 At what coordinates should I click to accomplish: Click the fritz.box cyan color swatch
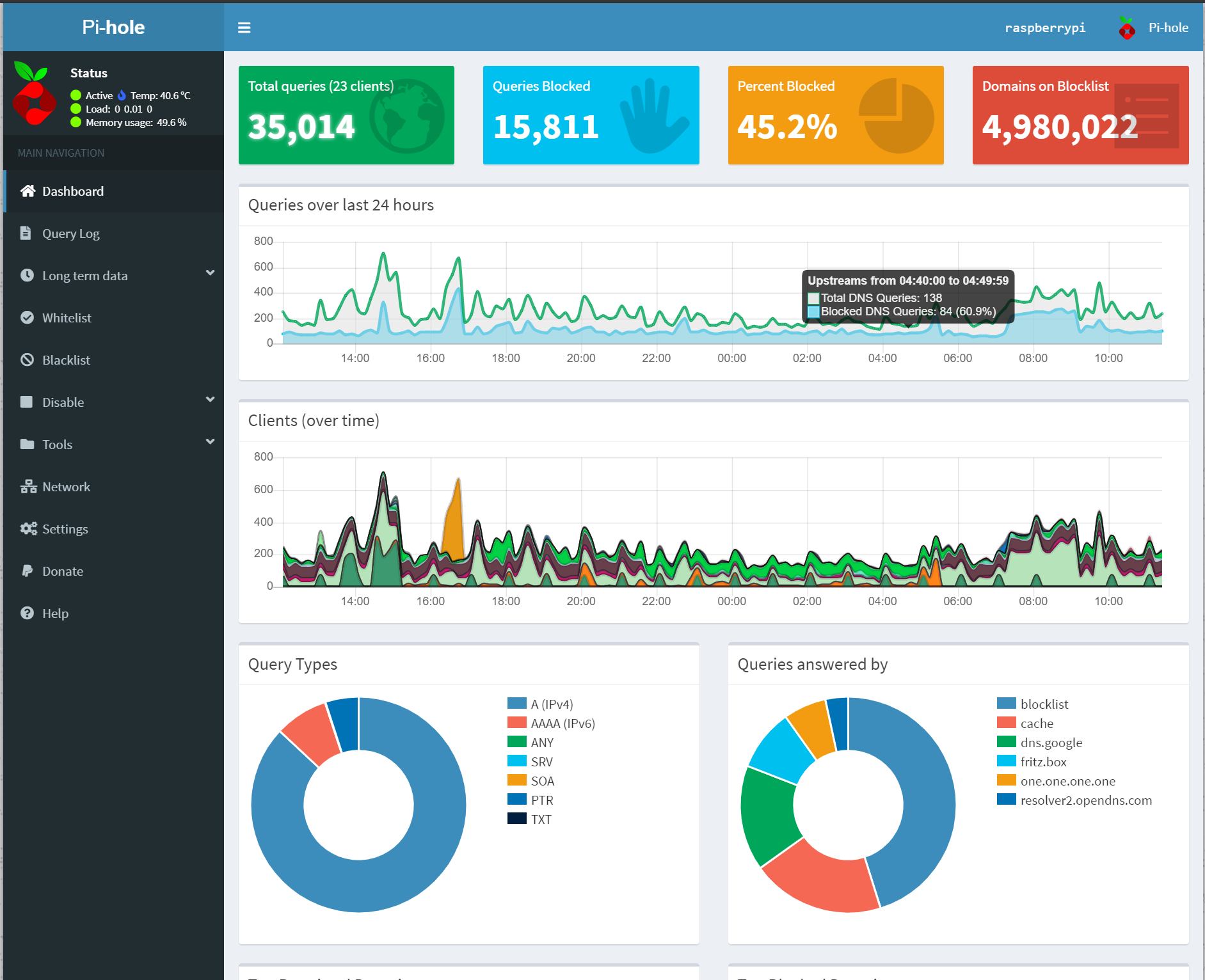(x=1006, y=761)
